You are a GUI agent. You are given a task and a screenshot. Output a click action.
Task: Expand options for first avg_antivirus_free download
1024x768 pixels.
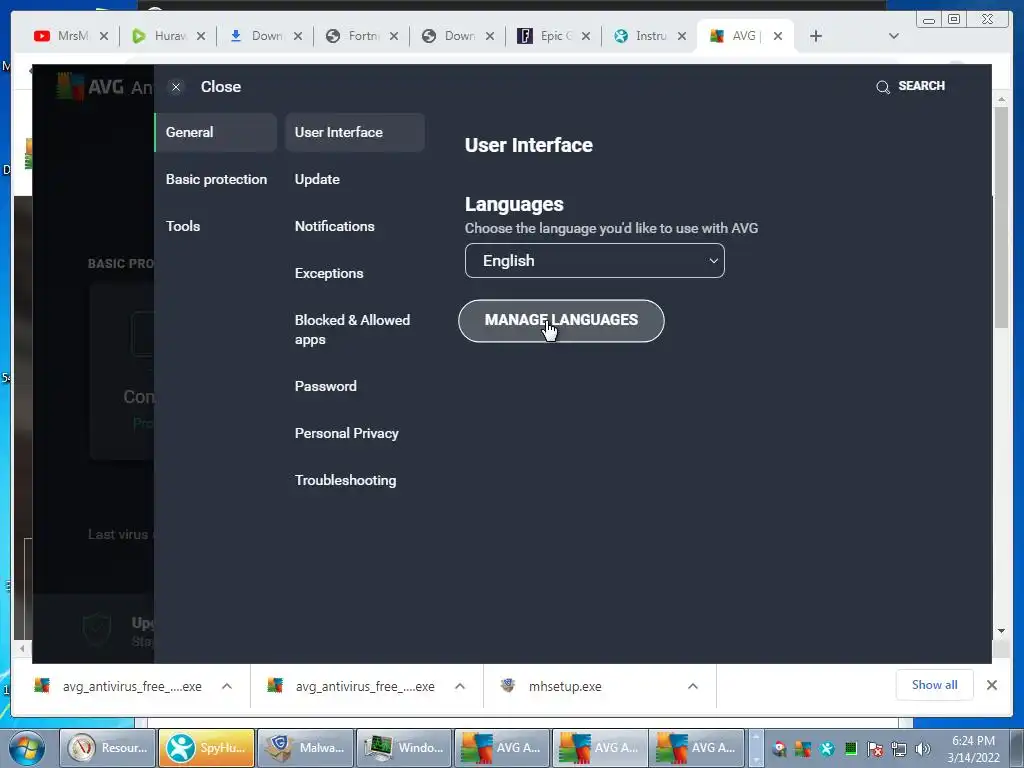coord(227,686)
